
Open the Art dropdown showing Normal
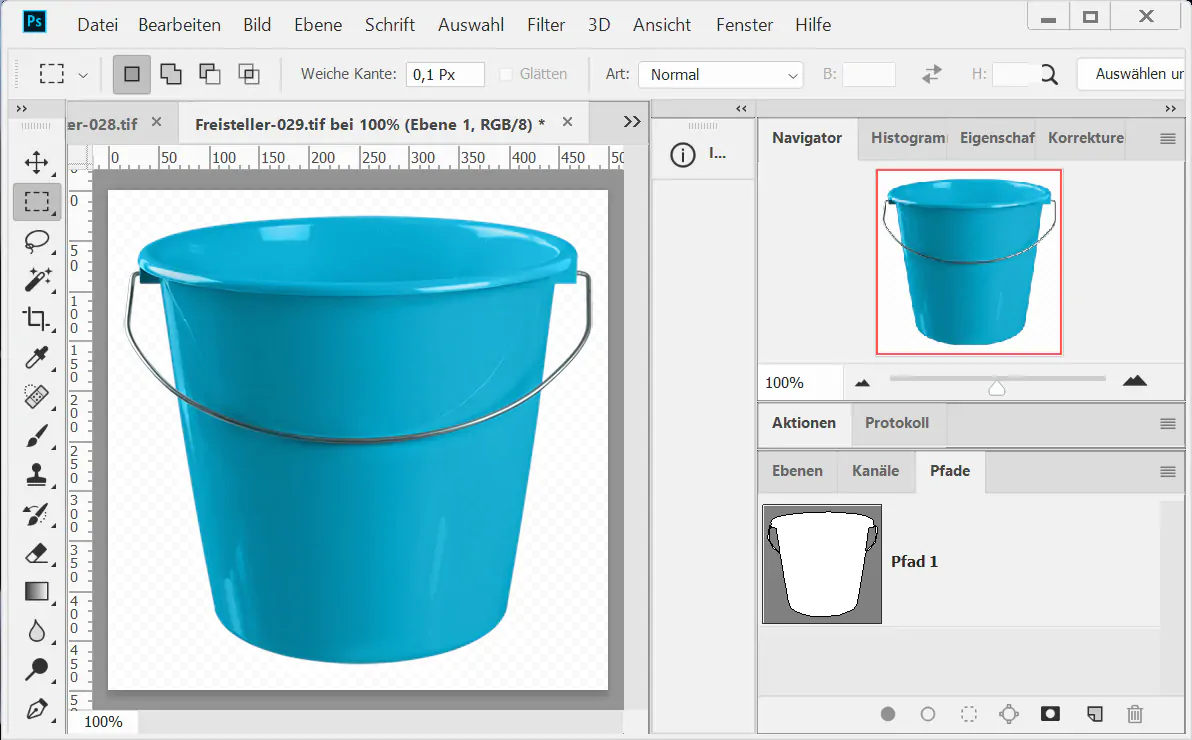pyautogui.click(x=721, y=75)
